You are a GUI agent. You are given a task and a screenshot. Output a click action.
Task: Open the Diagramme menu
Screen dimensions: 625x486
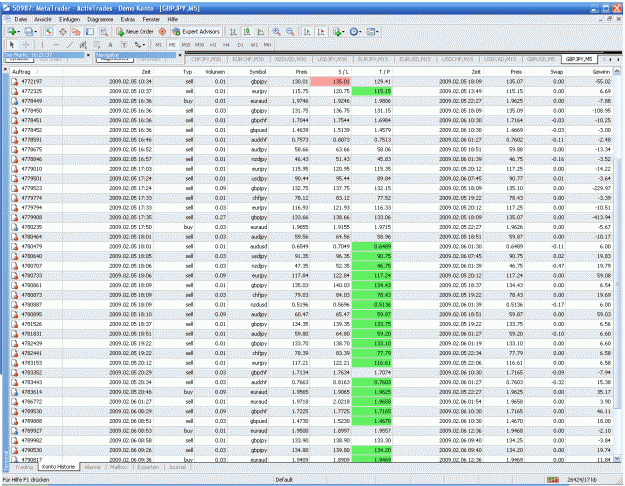coord(100,19)
